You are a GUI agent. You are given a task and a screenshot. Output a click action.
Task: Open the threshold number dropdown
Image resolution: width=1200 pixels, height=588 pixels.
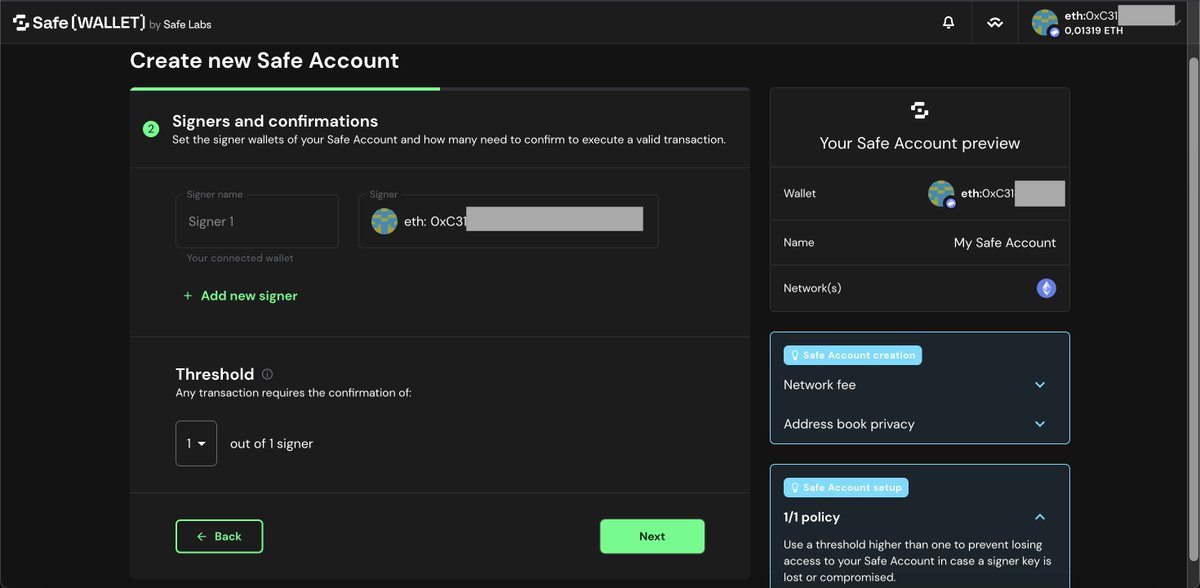196,443
